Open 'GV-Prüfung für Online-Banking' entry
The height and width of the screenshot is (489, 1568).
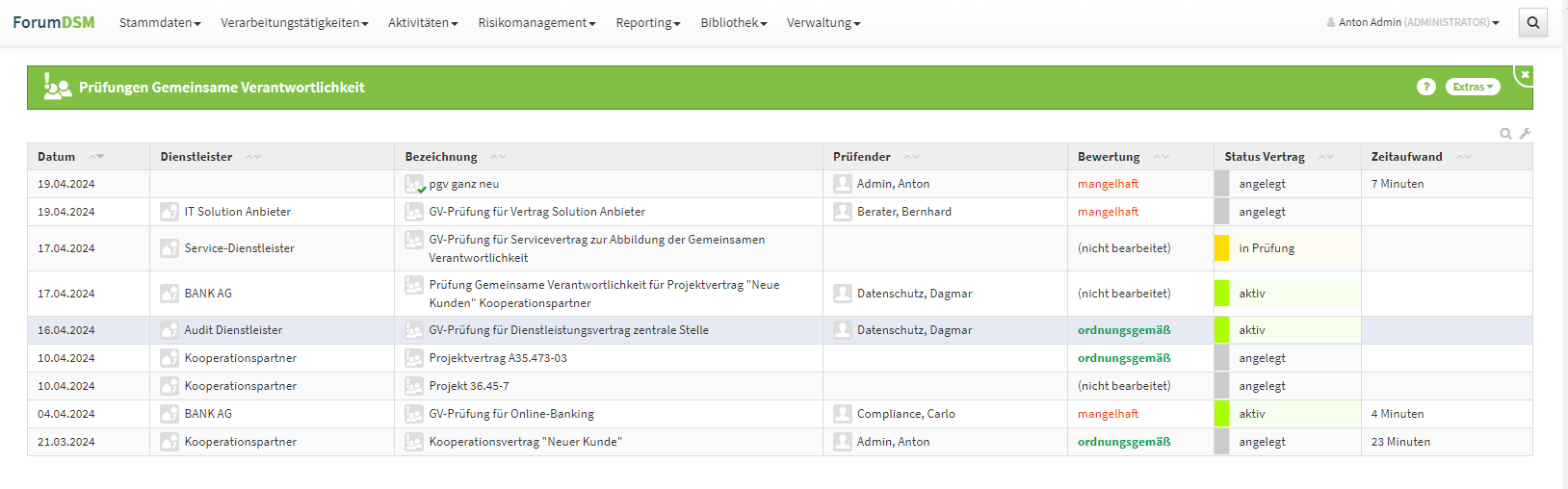coord(511,414)
